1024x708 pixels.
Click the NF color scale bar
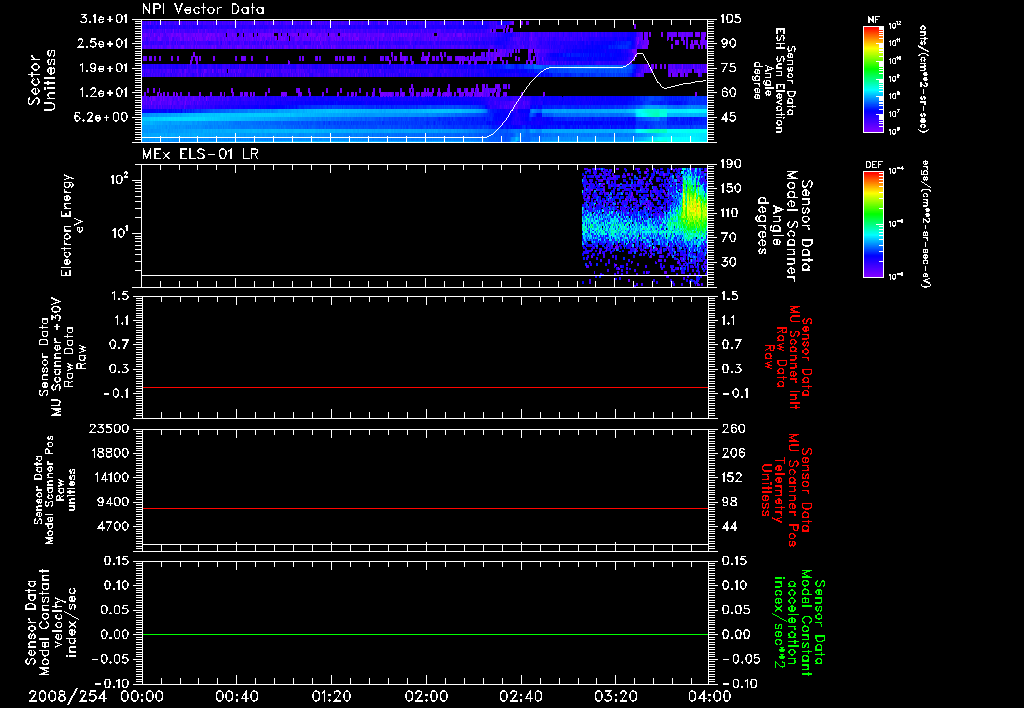coord(873,79)
